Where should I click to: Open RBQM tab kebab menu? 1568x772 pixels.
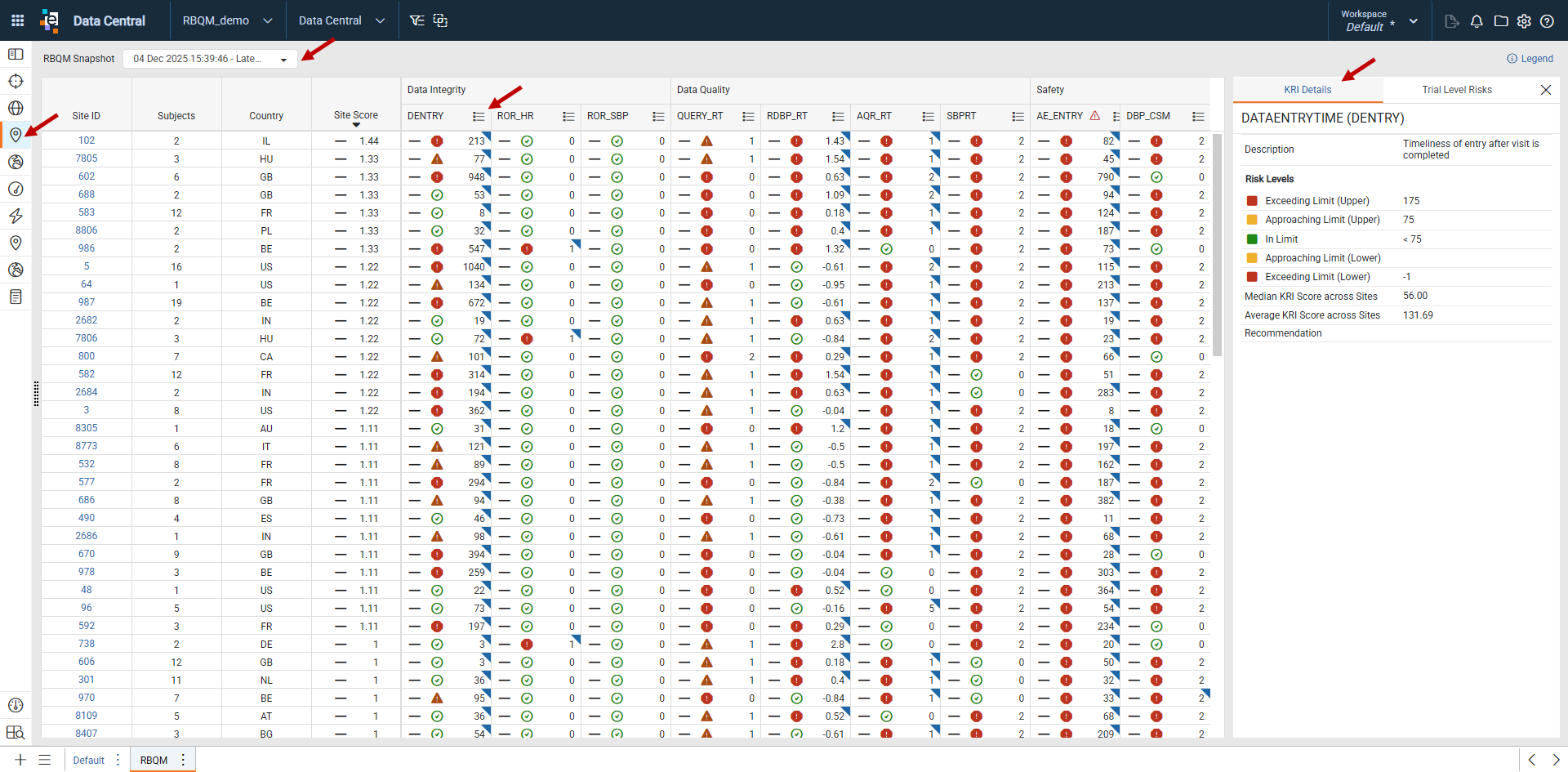tap(183, 760)
